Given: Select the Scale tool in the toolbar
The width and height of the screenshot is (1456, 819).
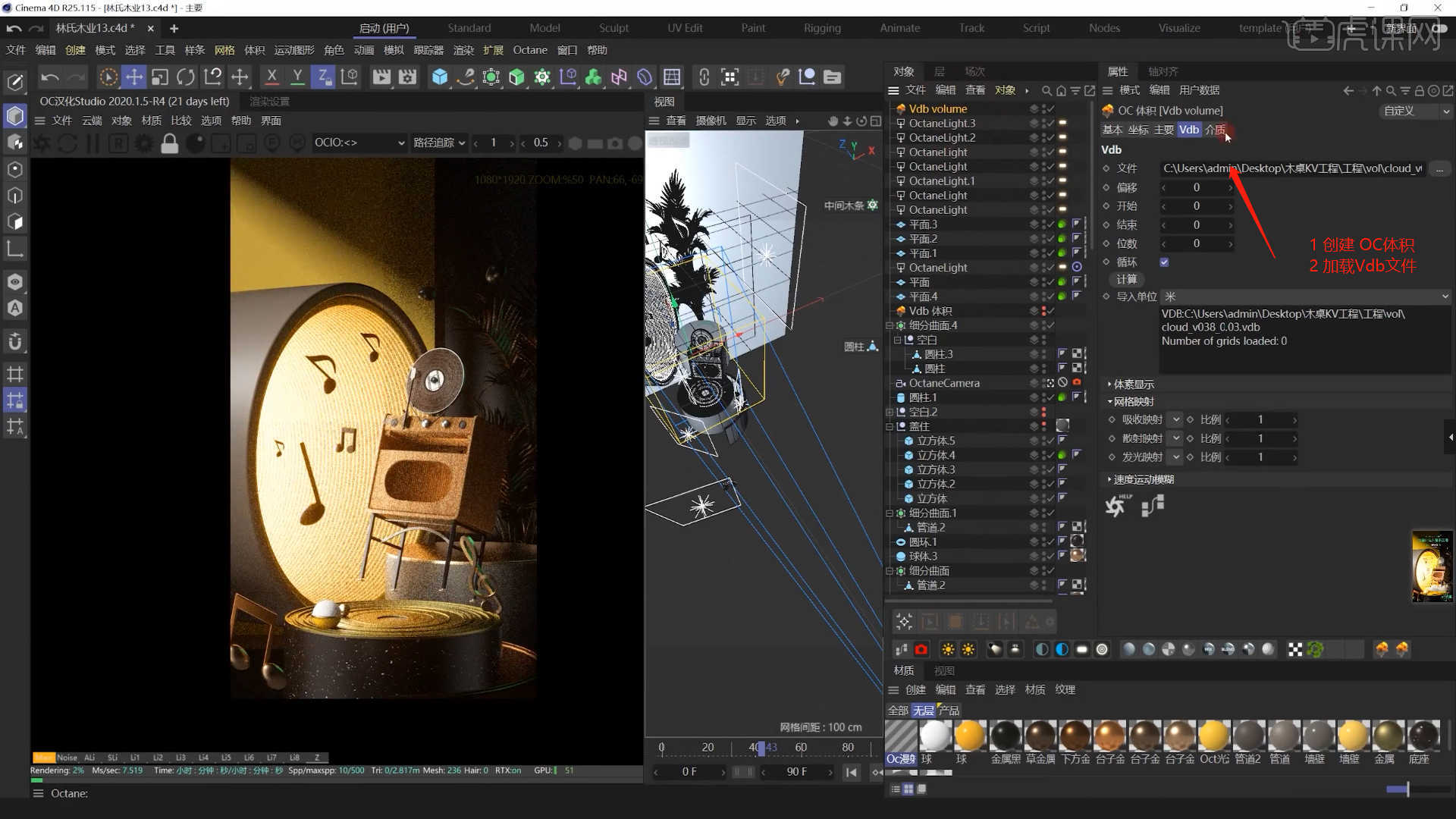Looking at the screenshot, I should (160, 77).
